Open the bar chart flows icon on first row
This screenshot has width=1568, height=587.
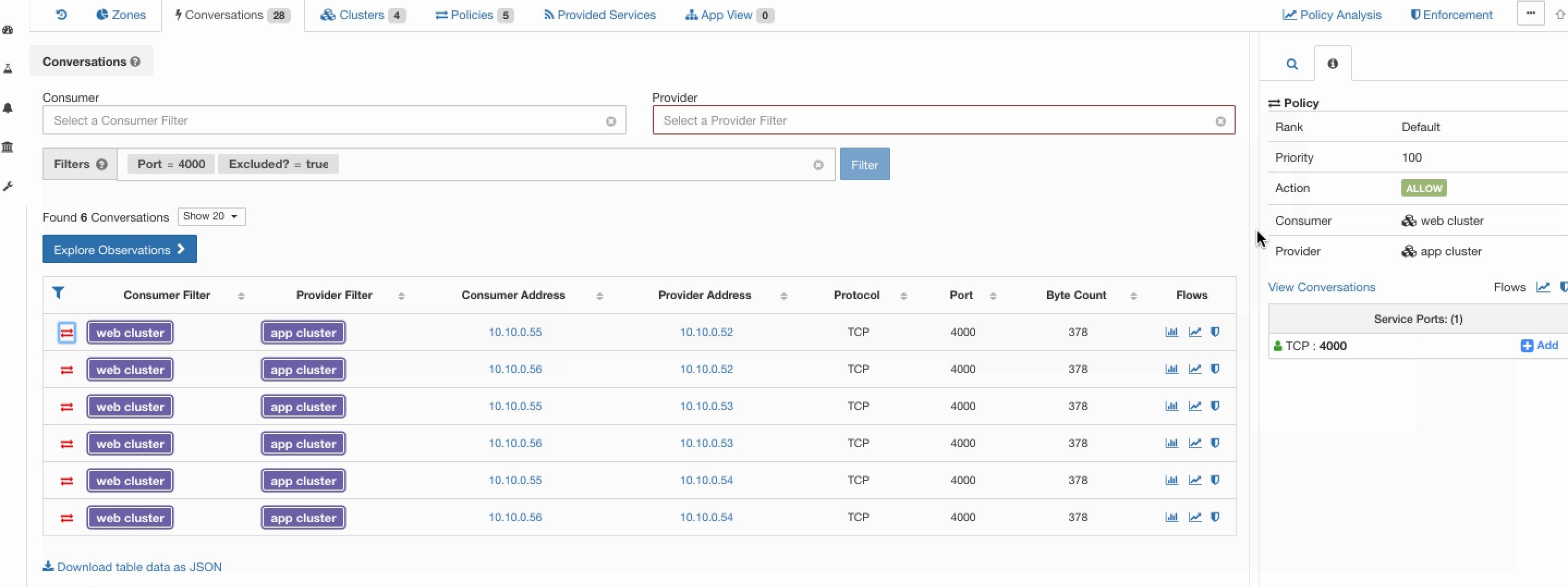click(x=1171, y=332)
